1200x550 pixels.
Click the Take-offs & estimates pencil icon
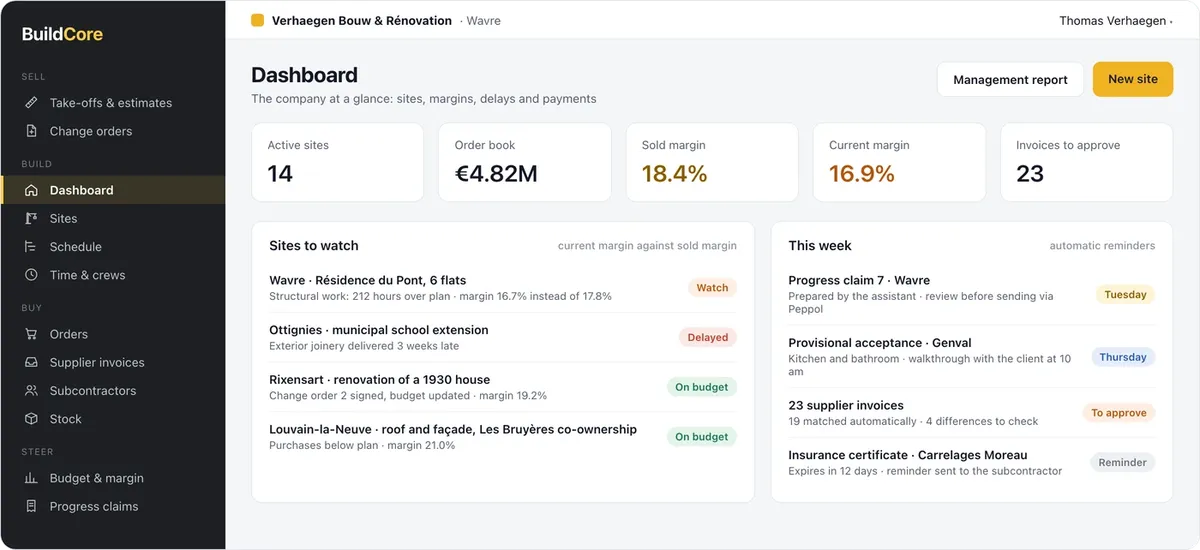pyautogui.click(x=31, y=103)
